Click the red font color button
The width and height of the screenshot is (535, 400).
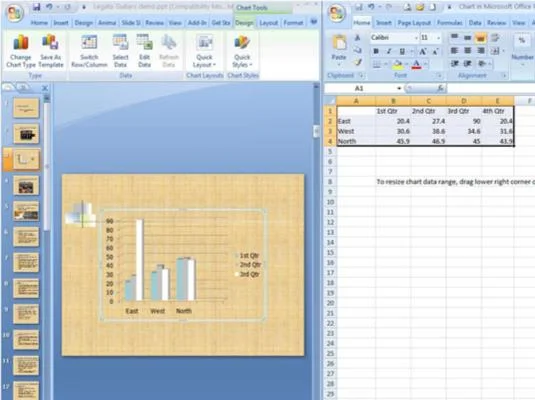click(x=416, y=64)
